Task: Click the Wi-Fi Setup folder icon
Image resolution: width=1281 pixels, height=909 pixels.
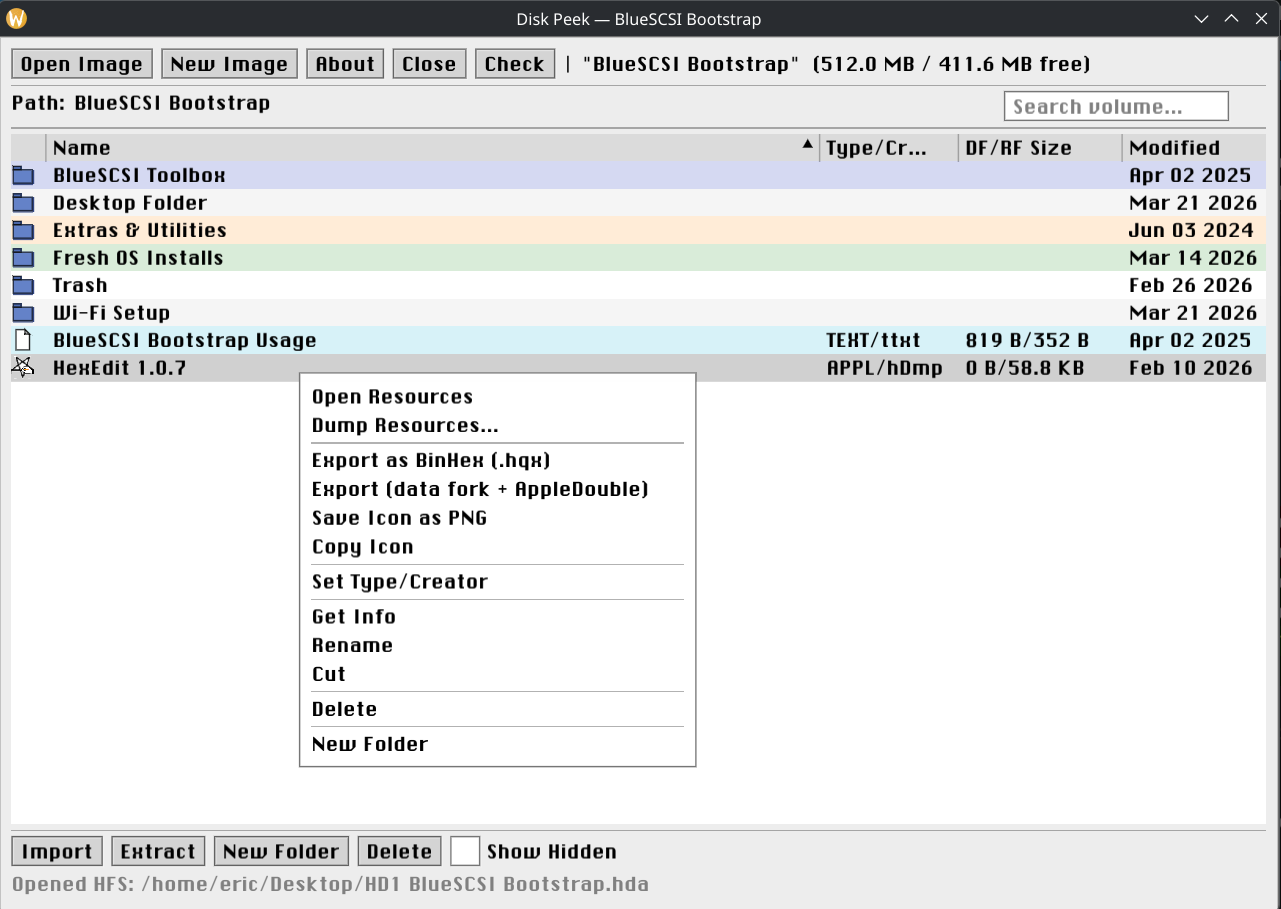Action: pyautogui.click(x=22, y=312)
